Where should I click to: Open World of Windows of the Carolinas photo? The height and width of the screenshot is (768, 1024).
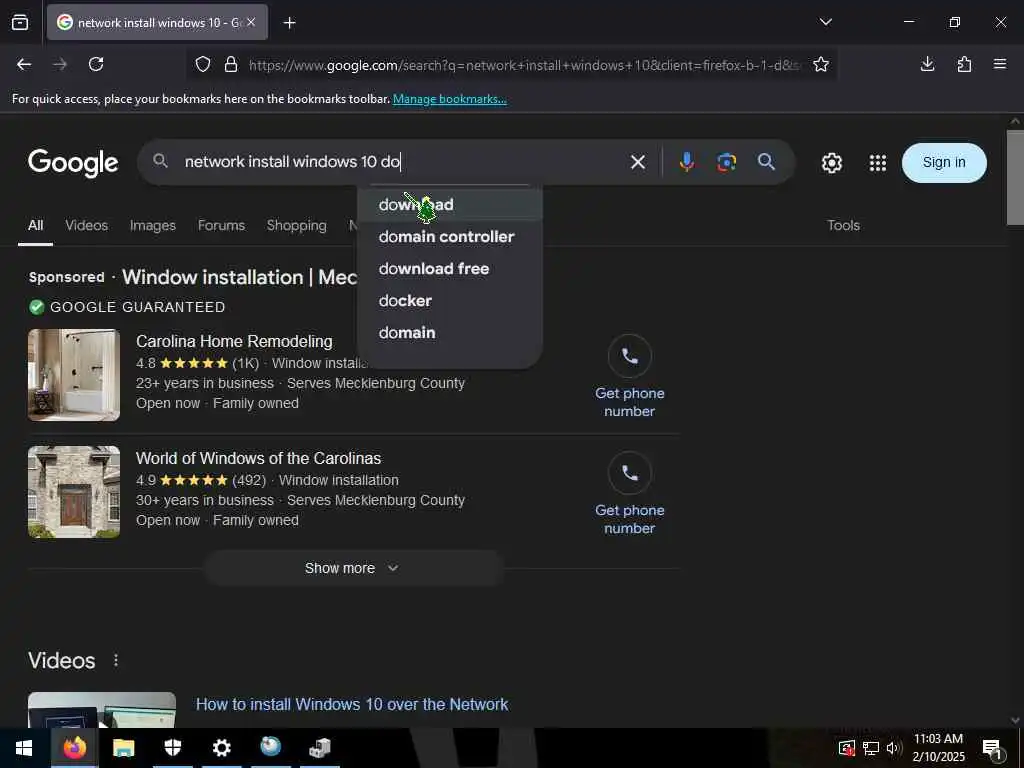[74, 492]
